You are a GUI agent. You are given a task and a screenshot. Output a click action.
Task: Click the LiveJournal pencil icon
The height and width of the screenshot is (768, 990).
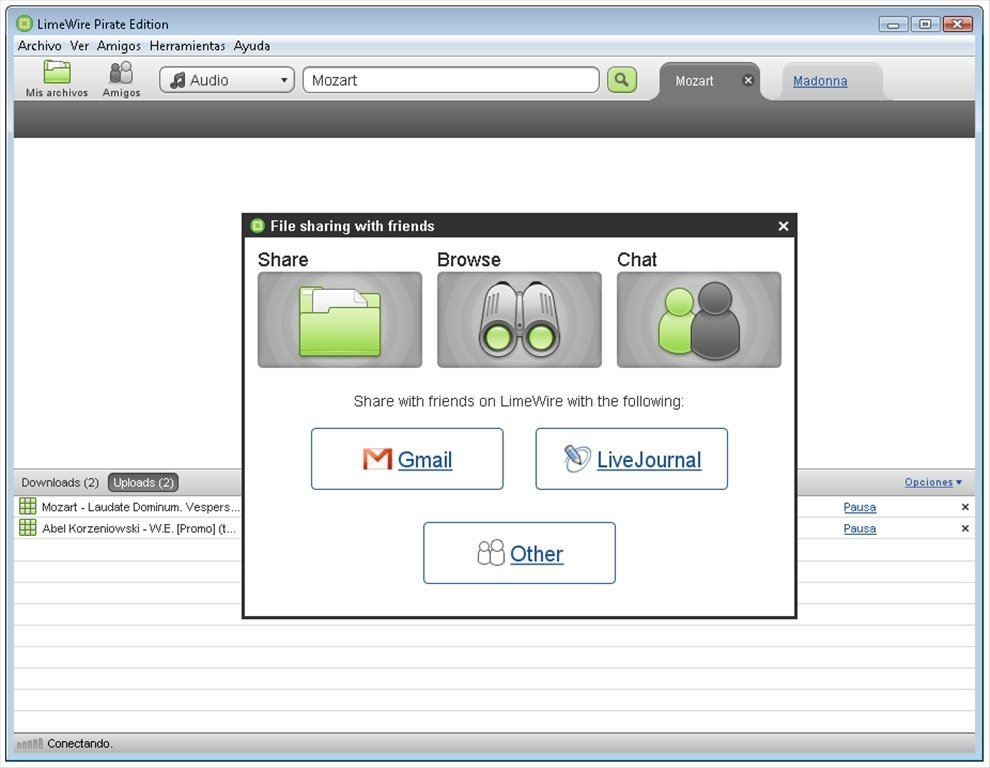pyautogui.click(x=577, y=459)
